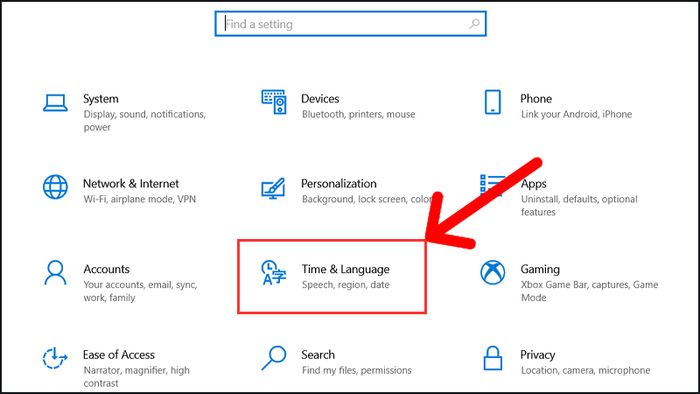Click the Gaming Xbox icon
Screen dimensions: 700x394
493,272
